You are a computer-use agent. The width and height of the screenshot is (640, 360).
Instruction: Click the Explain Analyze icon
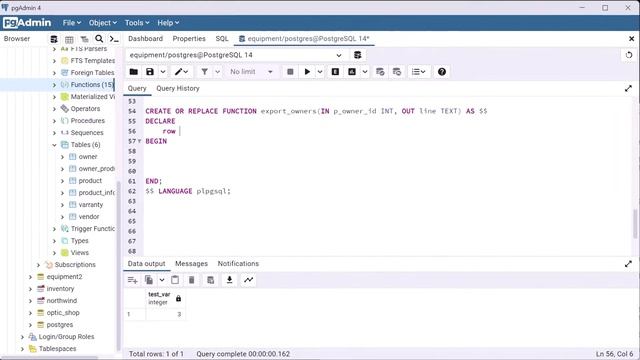[352, 72]
